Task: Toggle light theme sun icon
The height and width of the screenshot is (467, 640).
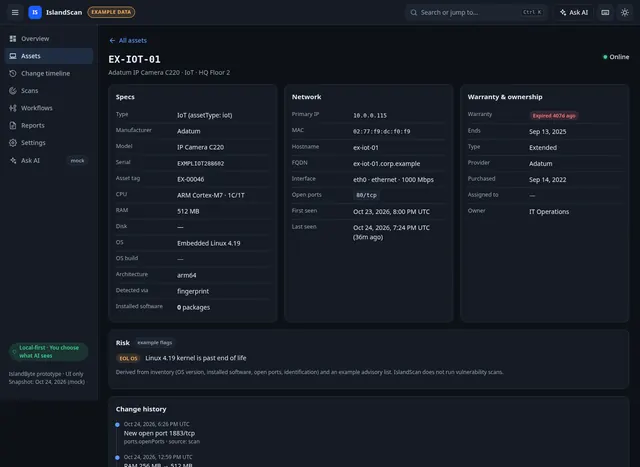Action: coord(624,12)
